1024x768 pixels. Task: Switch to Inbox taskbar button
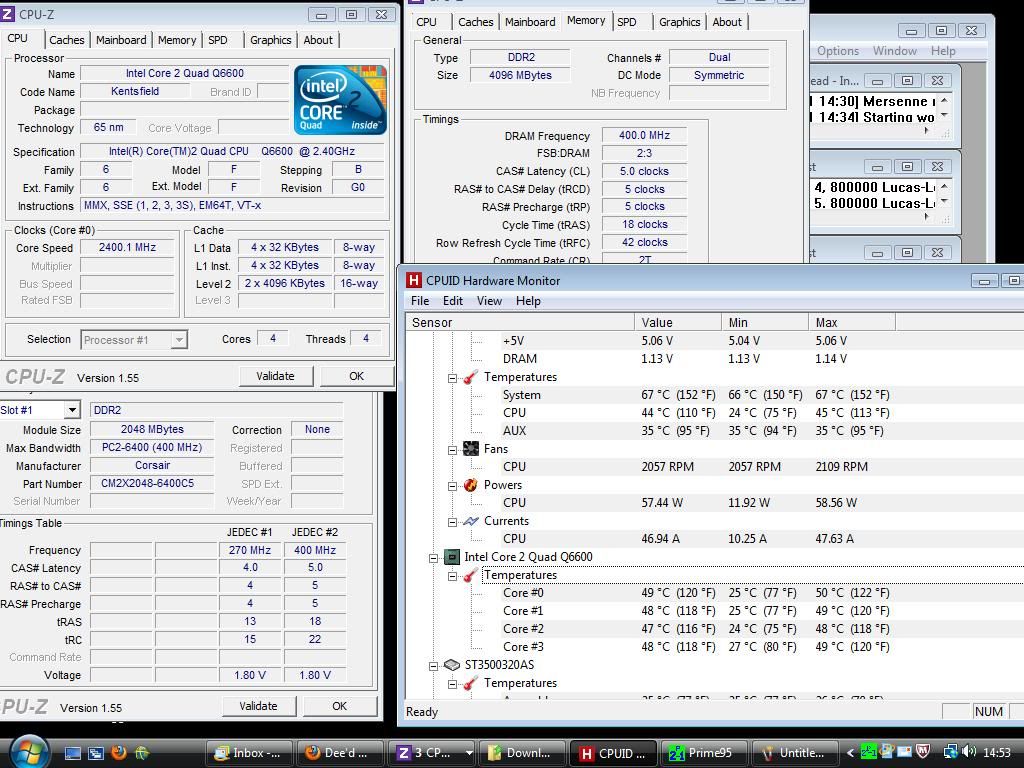(249, 753)
